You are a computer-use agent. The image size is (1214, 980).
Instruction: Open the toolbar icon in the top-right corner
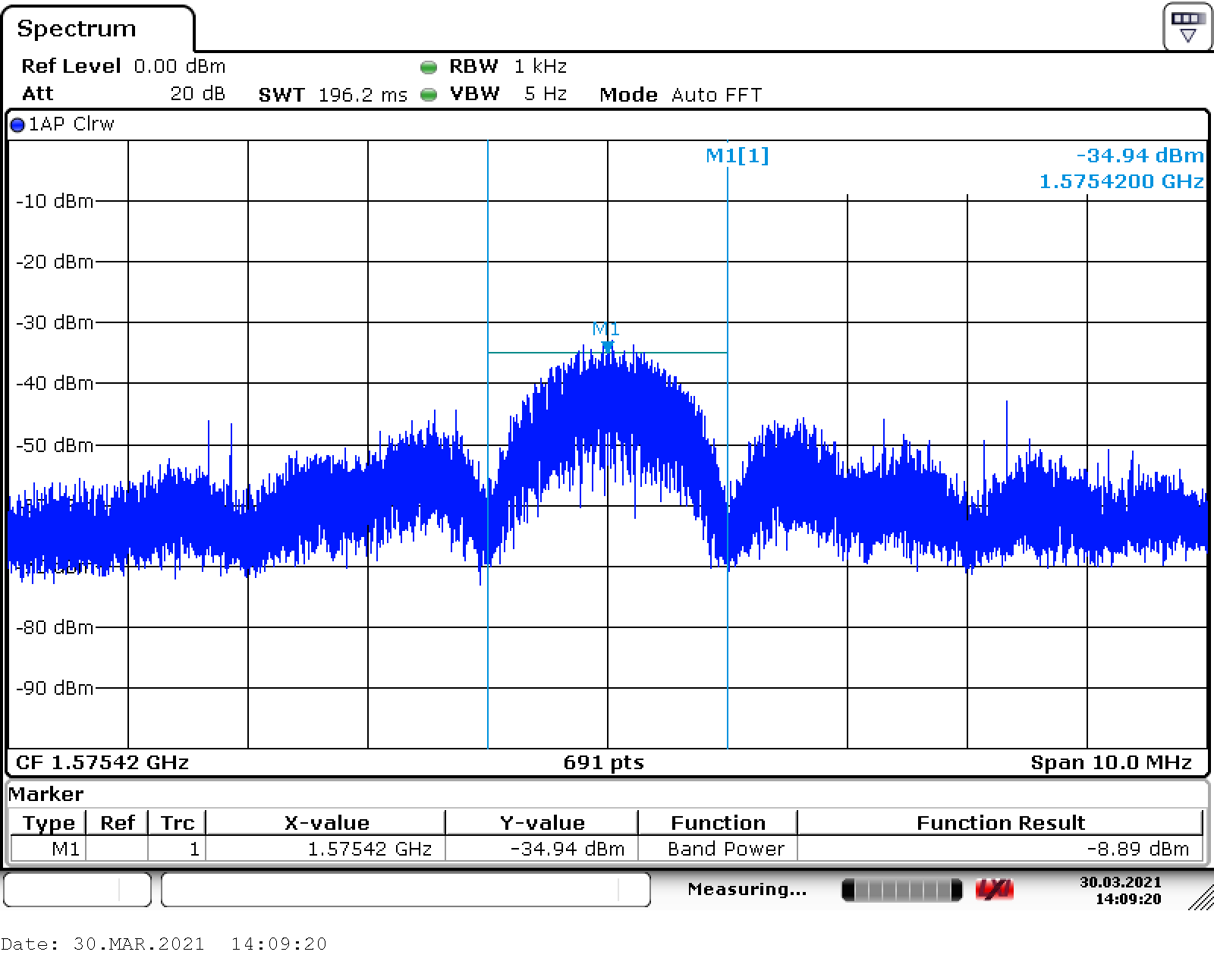click(1187, 27)
